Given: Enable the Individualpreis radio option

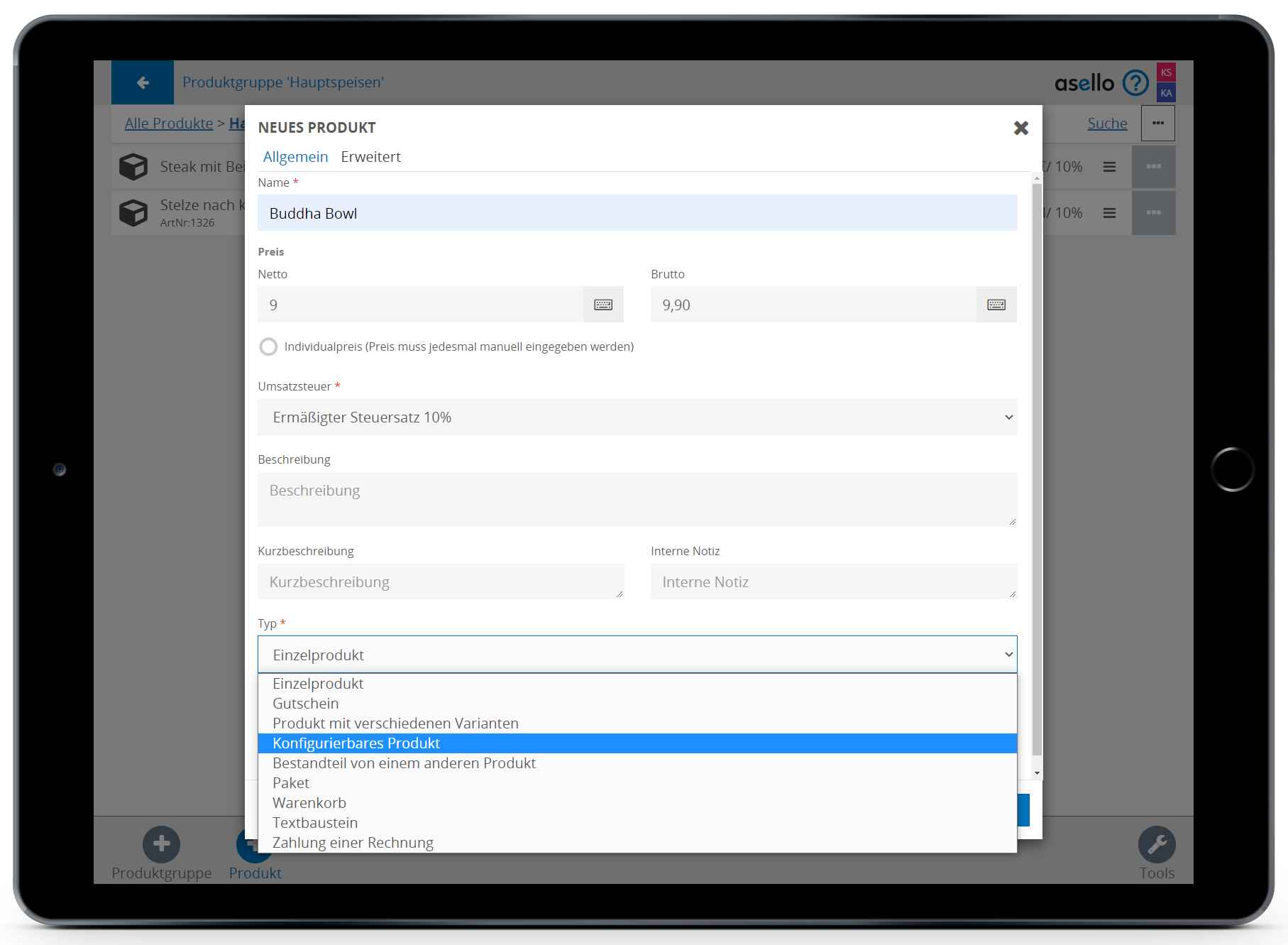Looking at the screenshot, I should 268,346.
